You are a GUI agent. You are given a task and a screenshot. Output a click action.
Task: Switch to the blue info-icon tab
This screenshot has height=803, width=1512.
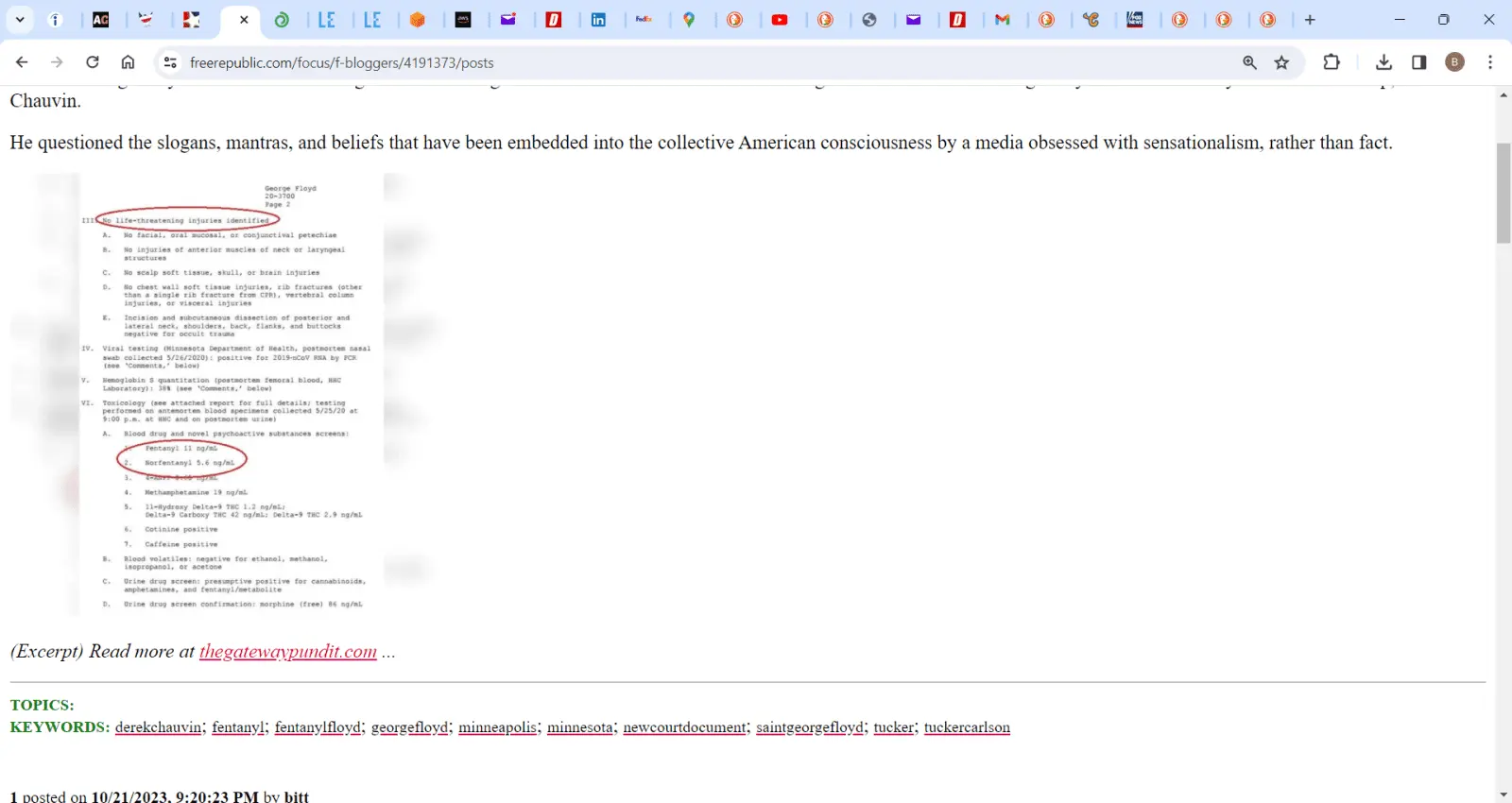(56, 20)
